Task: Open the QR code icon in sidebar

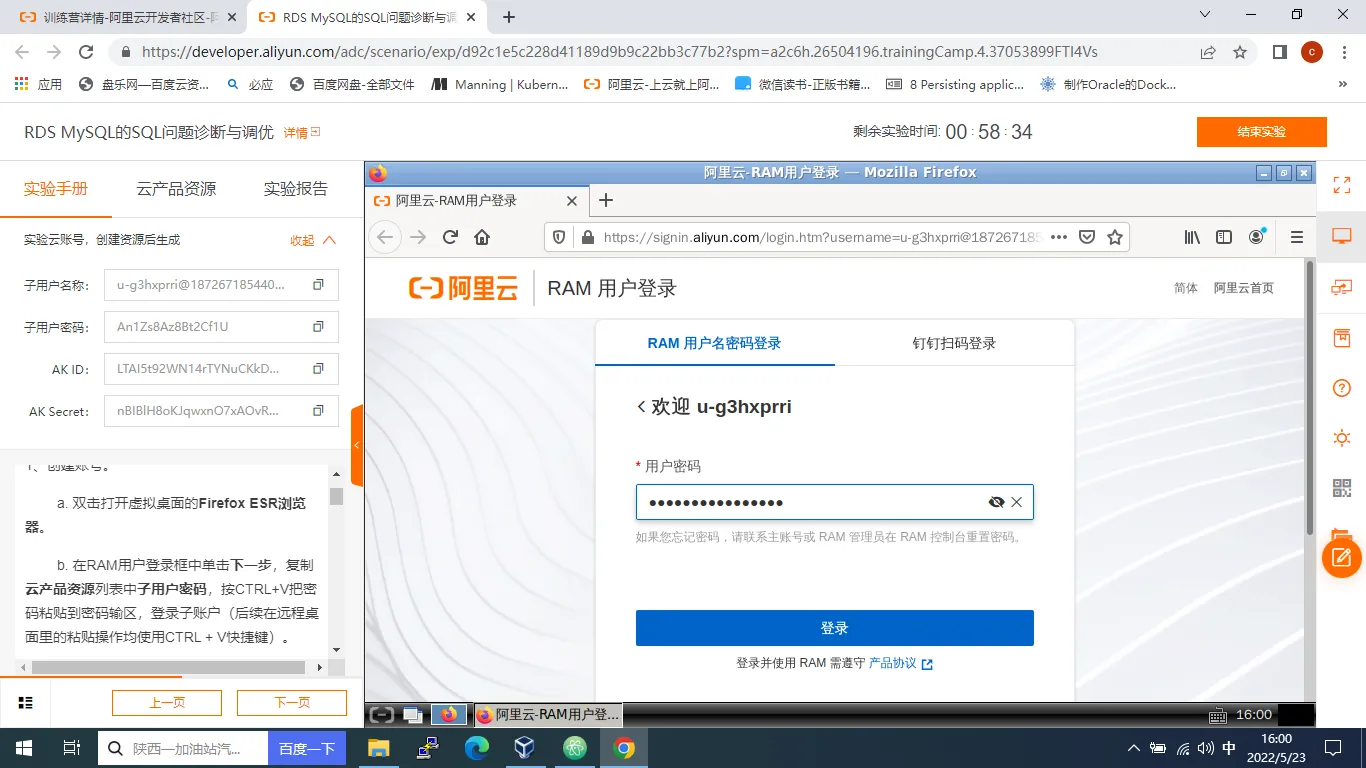Action: point(1342,488)
